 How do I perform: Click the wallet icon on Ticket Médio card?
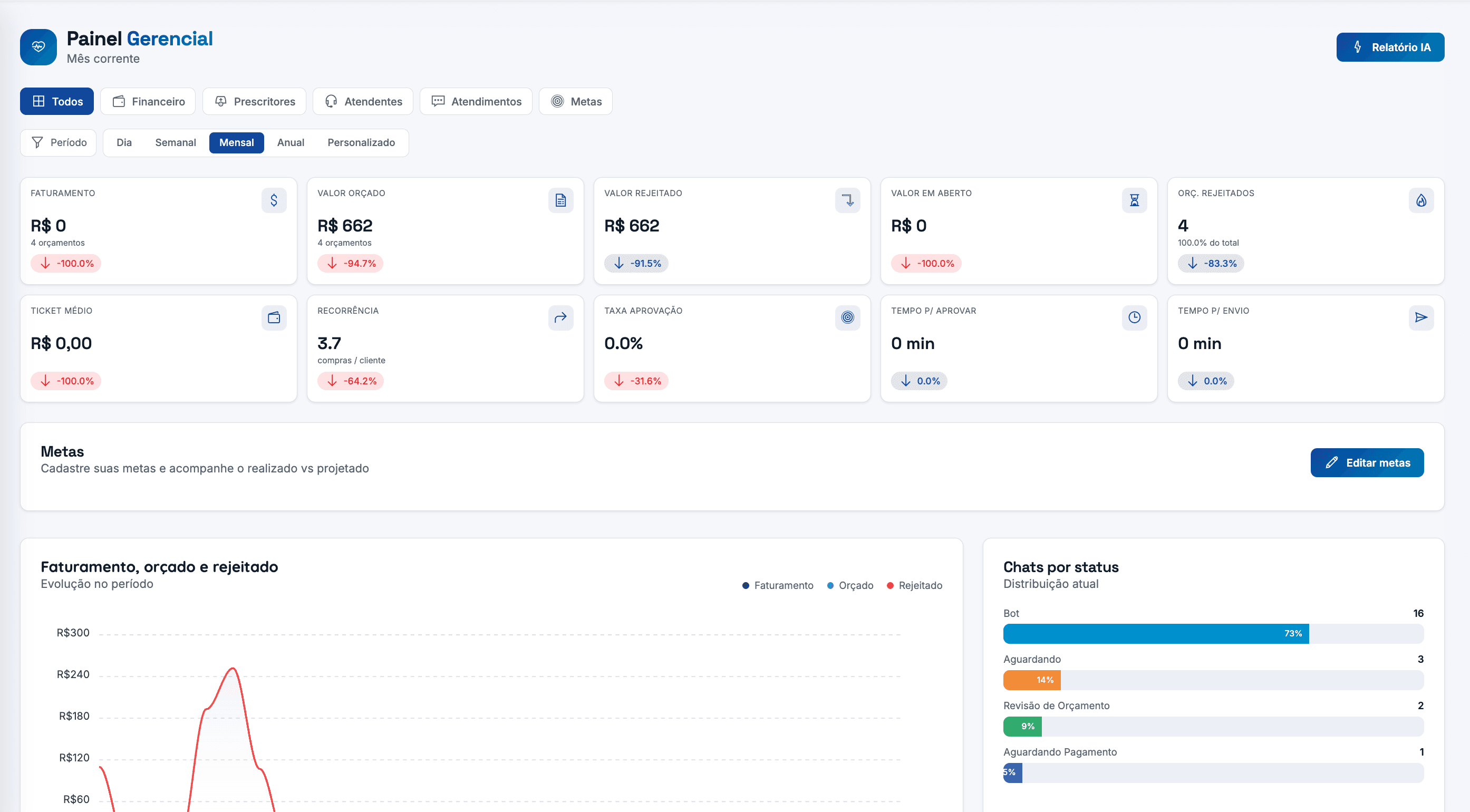coord(274,318)
